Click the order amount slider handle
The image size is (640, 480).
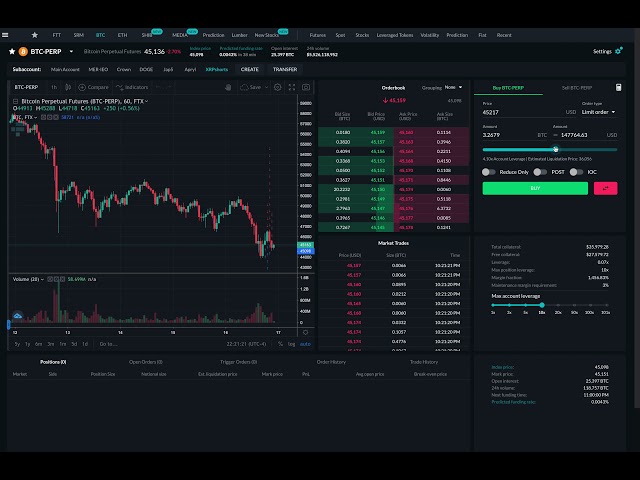click(556, 149)
